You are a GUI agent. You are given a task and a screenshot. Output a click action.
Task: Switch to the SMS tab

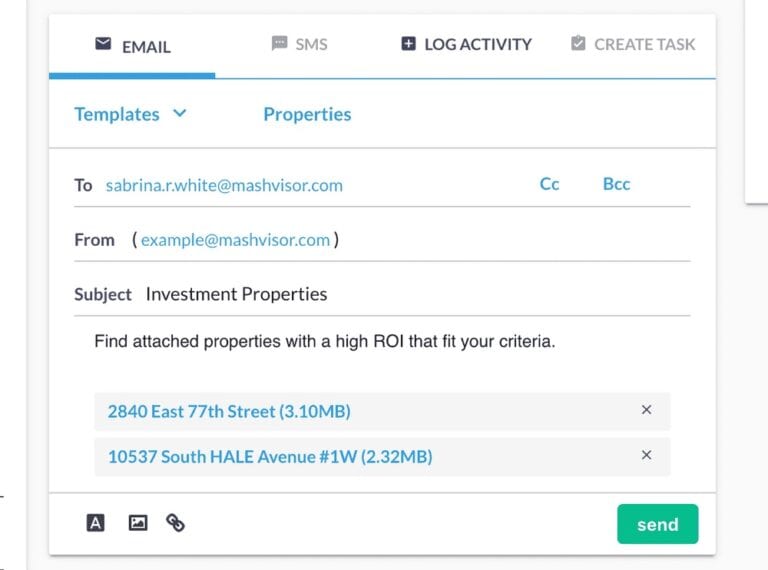coord(311,45)
